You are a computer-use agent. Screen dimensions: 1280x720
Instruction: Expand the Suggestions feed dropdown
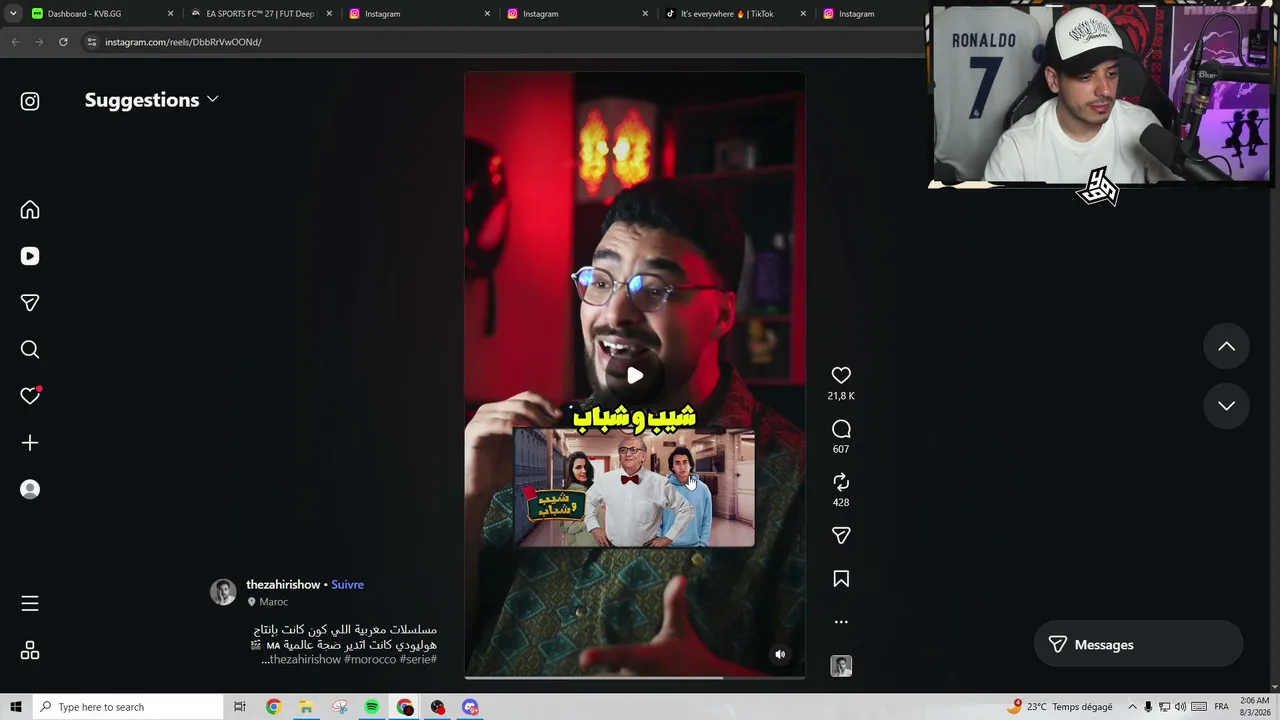151,100
